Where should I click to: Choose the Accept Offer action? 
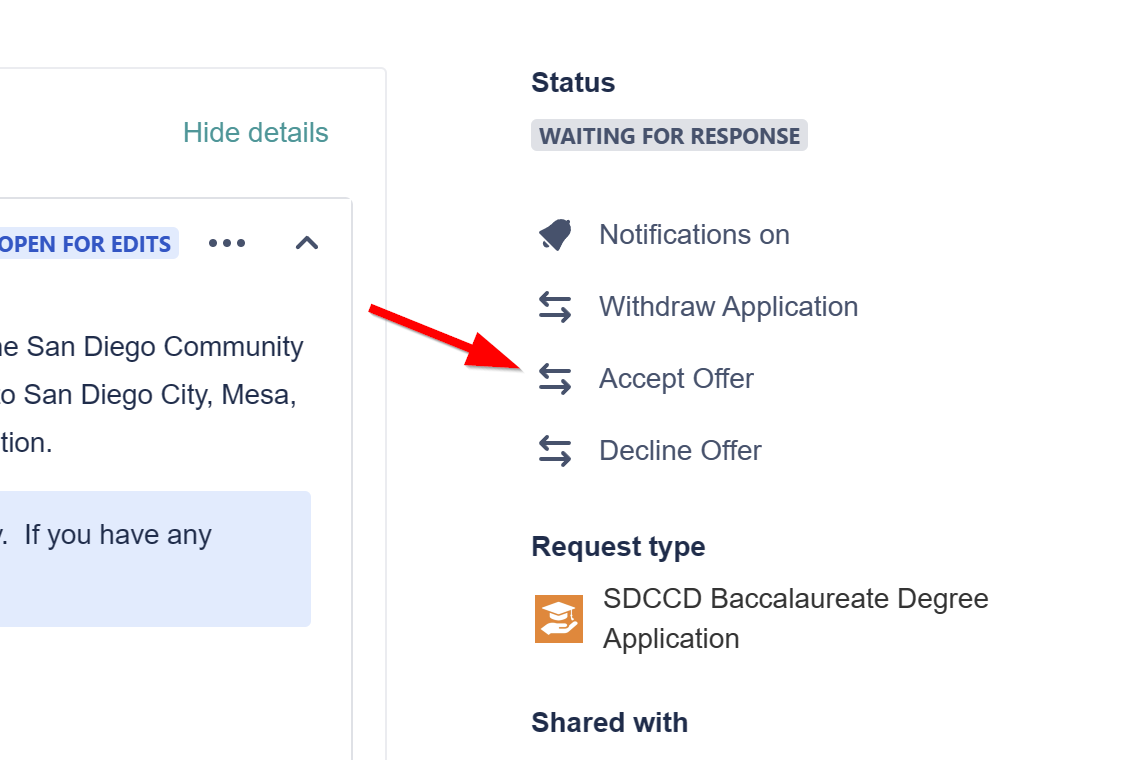tap(676, 379)
